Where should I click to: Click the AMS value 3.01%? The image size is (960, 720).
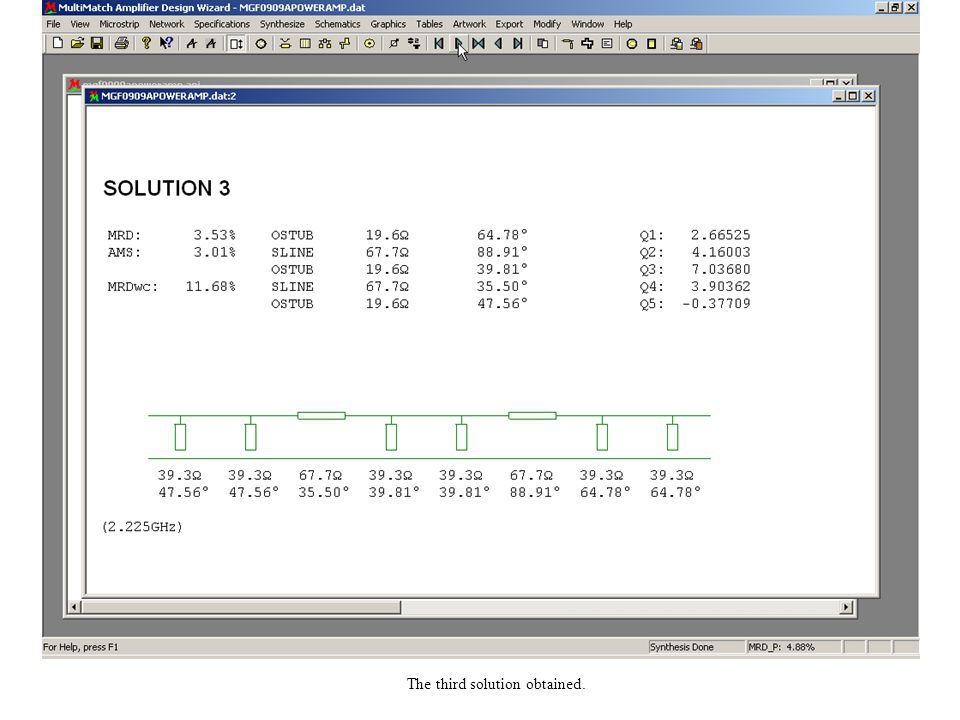pos(215,252)
